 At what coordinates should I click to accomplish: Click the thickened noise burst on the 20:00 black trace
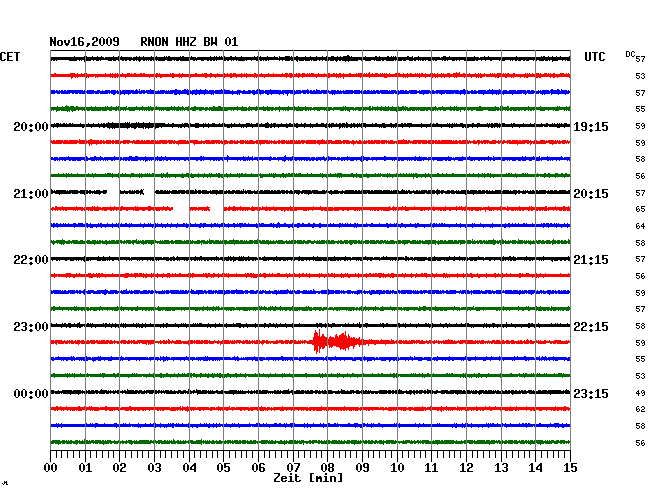(x=131, y=125)
